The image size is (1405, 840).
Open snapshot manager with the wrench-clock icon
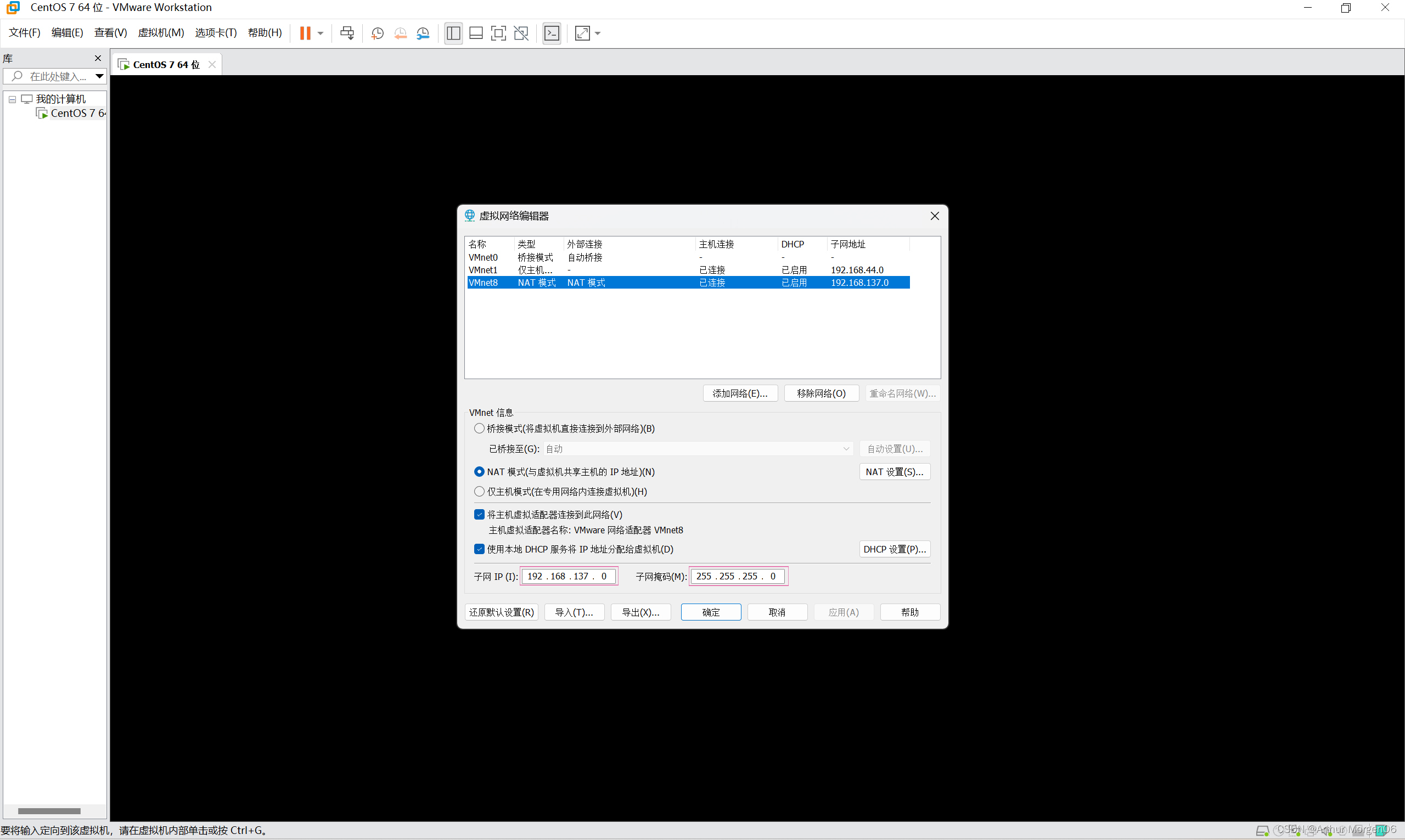(423, 33)
